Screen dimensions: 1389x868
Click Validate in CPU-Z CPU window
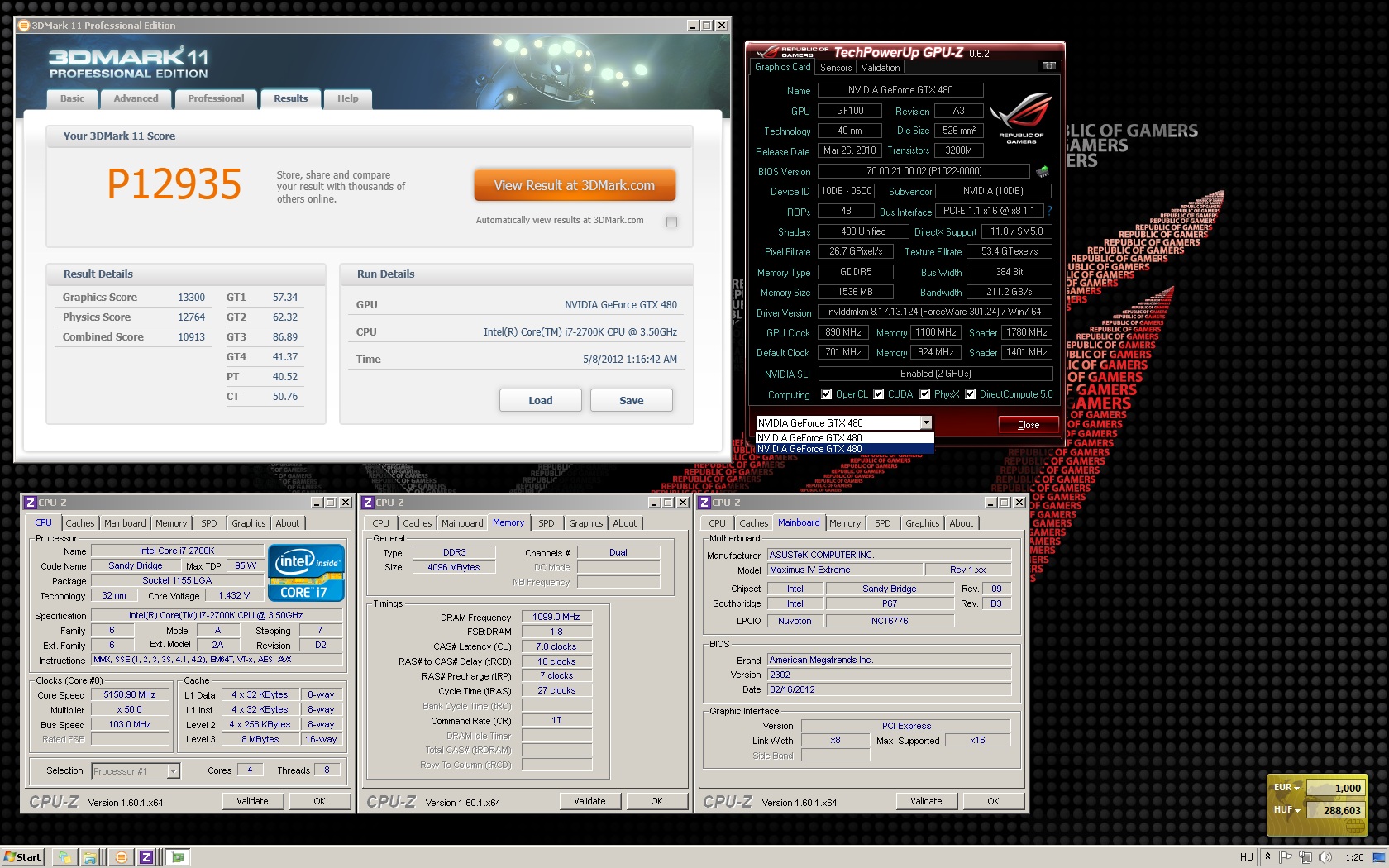click(x=252, y=801)
